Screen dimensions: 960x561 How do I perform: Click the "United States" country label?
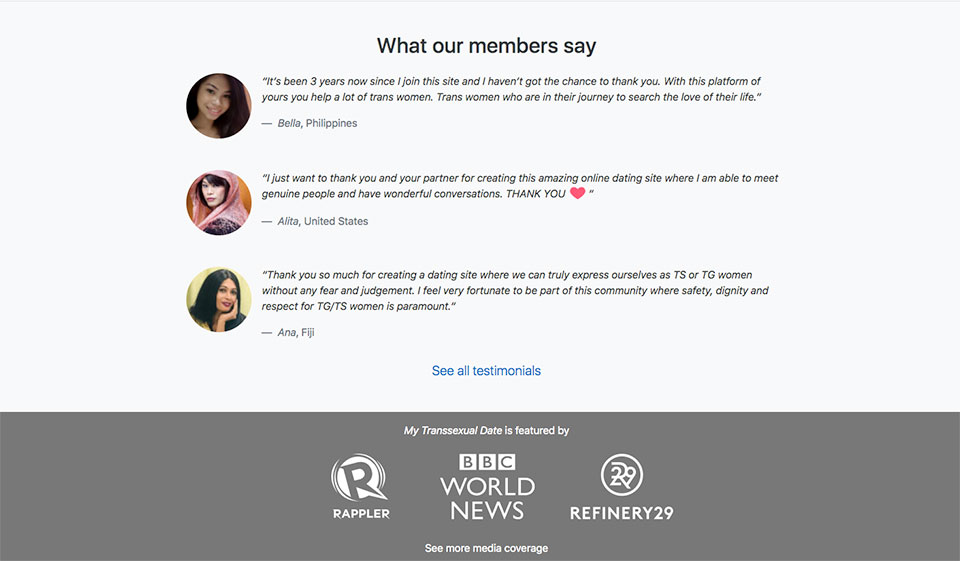pos(336,221)
